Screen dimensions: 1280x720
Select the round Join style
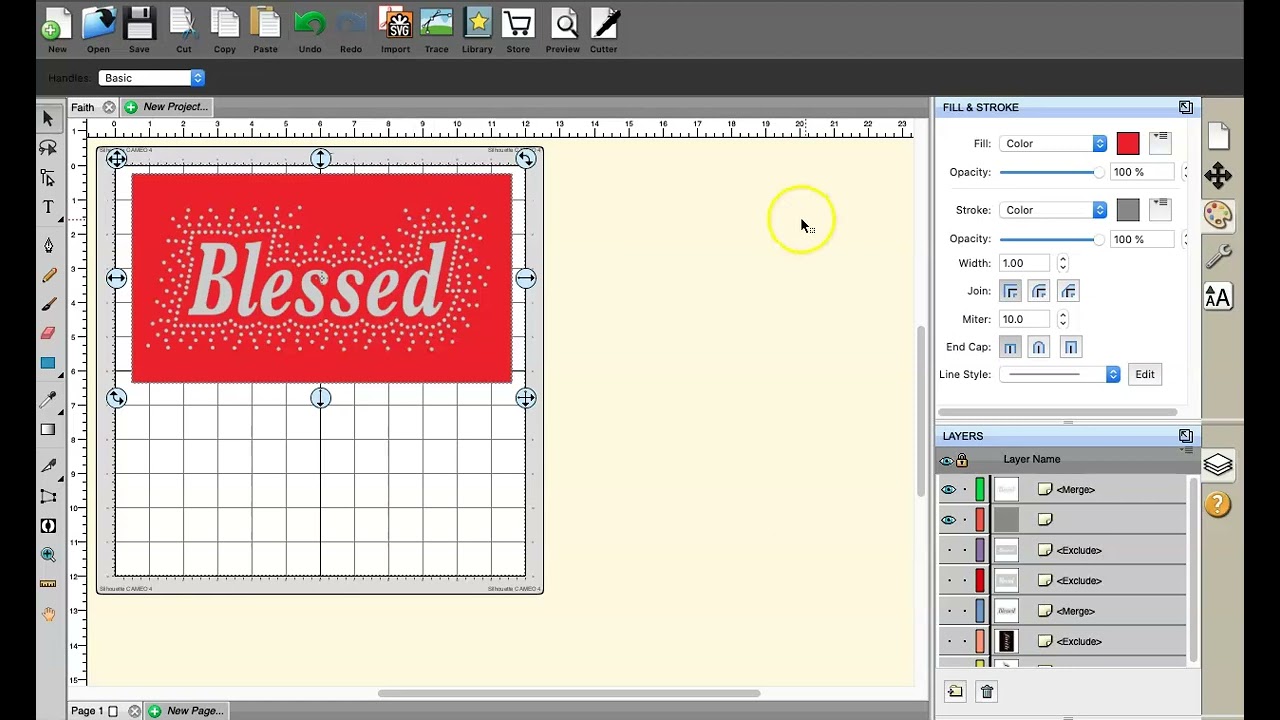pyautogui.click(x=1039, y=291)
